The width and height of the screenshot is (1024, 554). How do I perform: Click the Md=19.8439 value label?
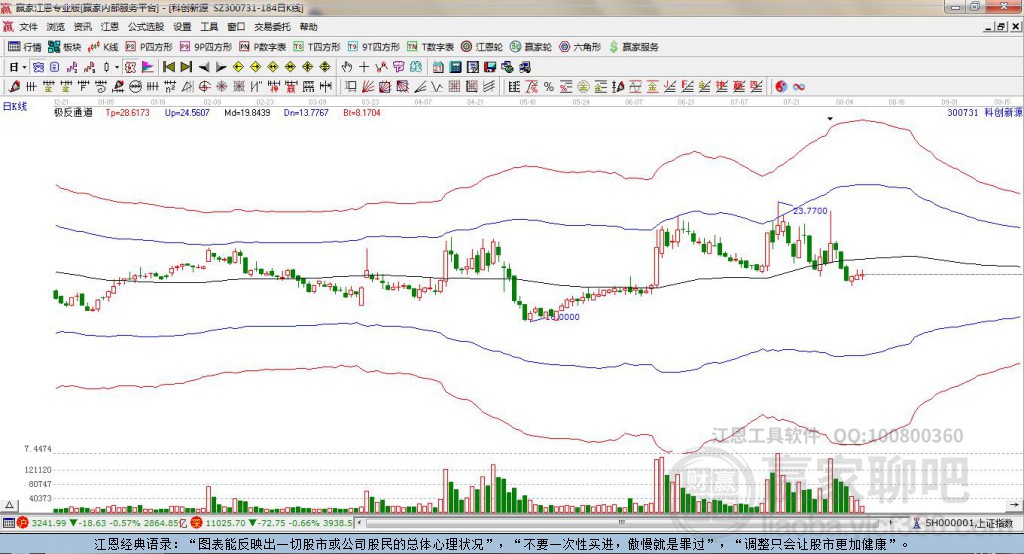click(247, 112)
